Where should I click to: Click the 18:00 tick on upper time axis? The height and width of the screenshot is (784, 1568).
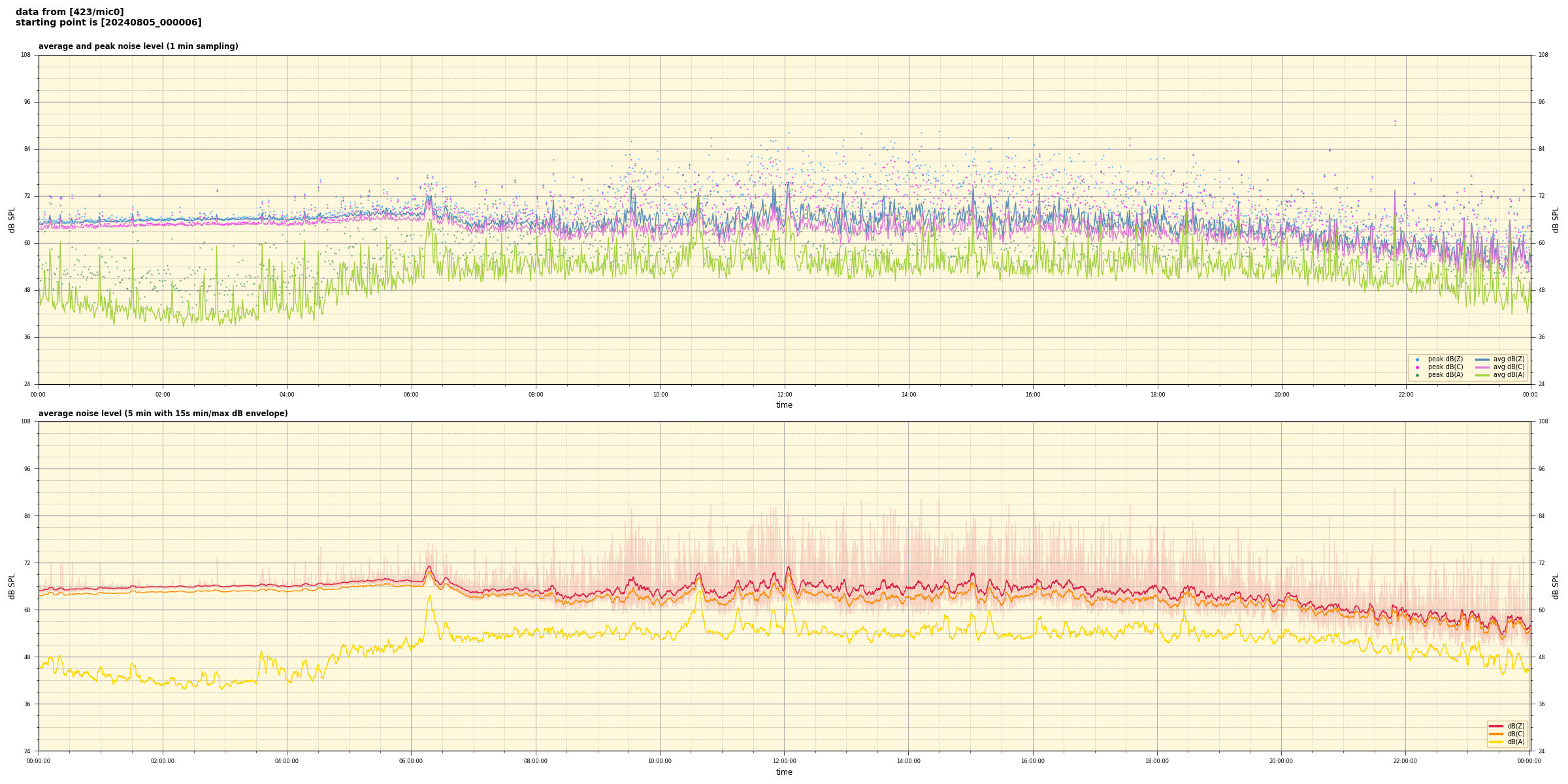click(x=1158, y=395)
